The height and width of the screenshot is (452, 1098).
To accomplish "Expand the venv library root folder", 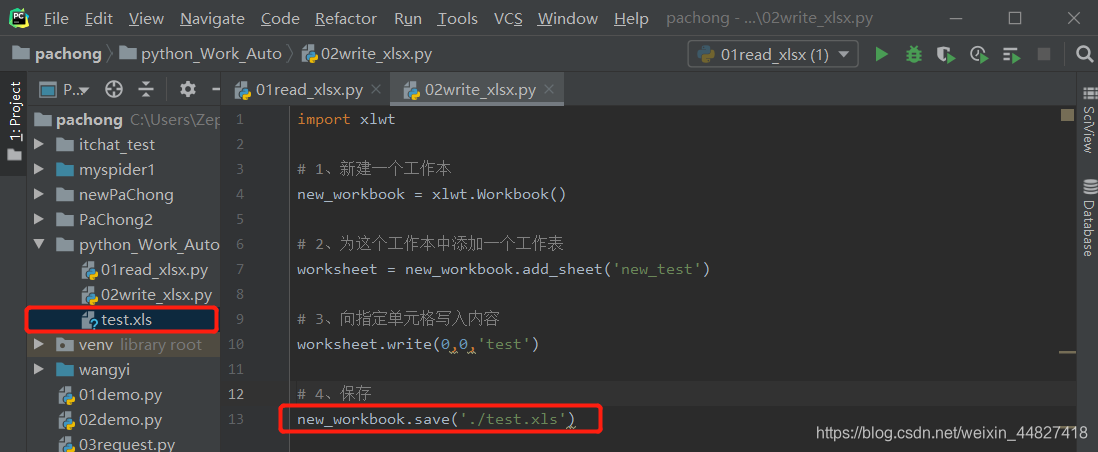I will pyautogui.click(x=39, y=345).
